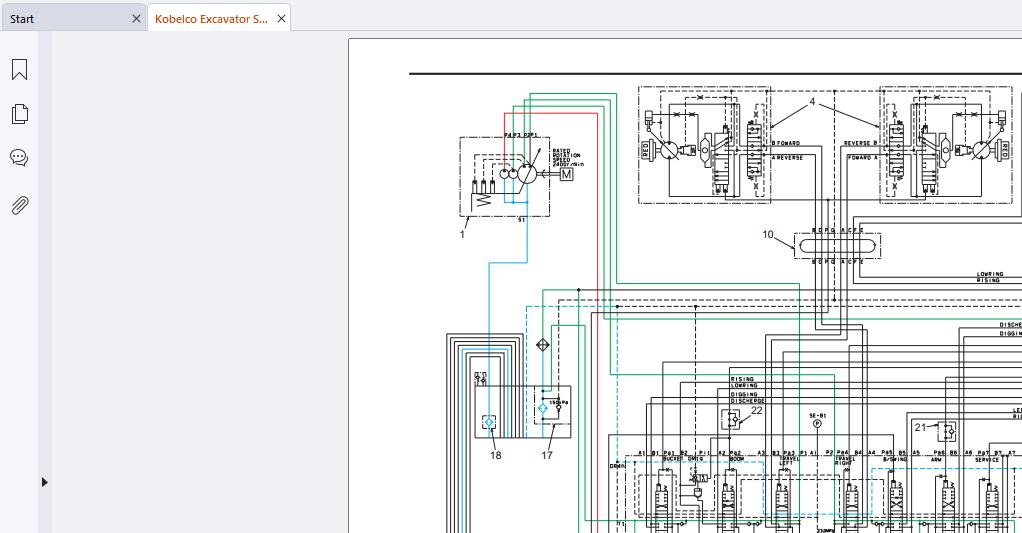Click the motor 'M' symbol in diagram

click(x=566, y=174)
